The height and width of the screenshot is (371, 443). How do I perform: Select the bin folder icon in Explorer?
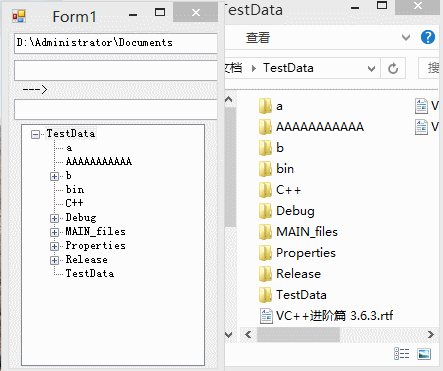tap(265, 169)
